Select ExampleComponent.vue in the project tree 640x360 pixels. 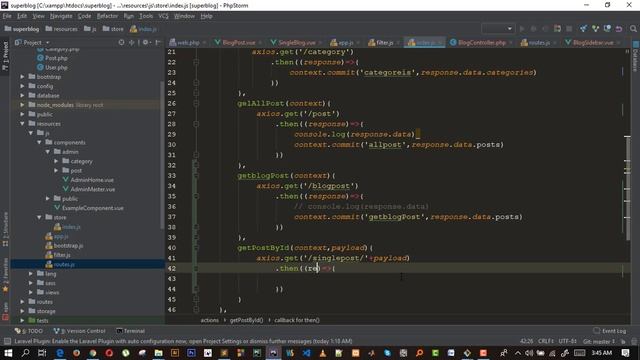[x=92, y=208]
